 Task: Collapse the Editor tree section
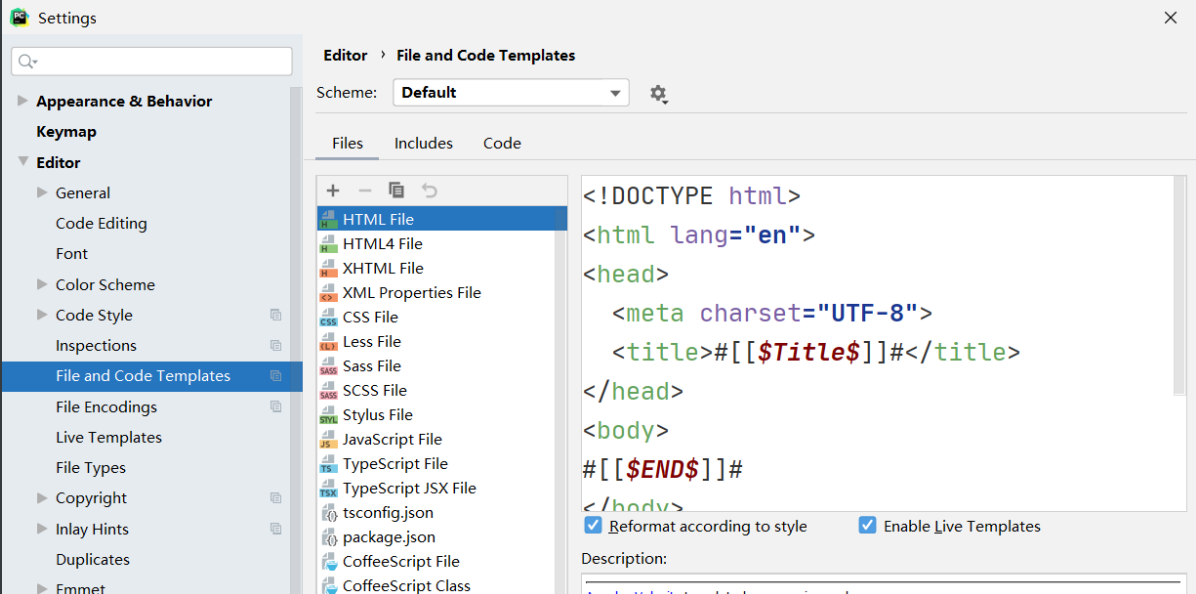[x=22, y=162]
